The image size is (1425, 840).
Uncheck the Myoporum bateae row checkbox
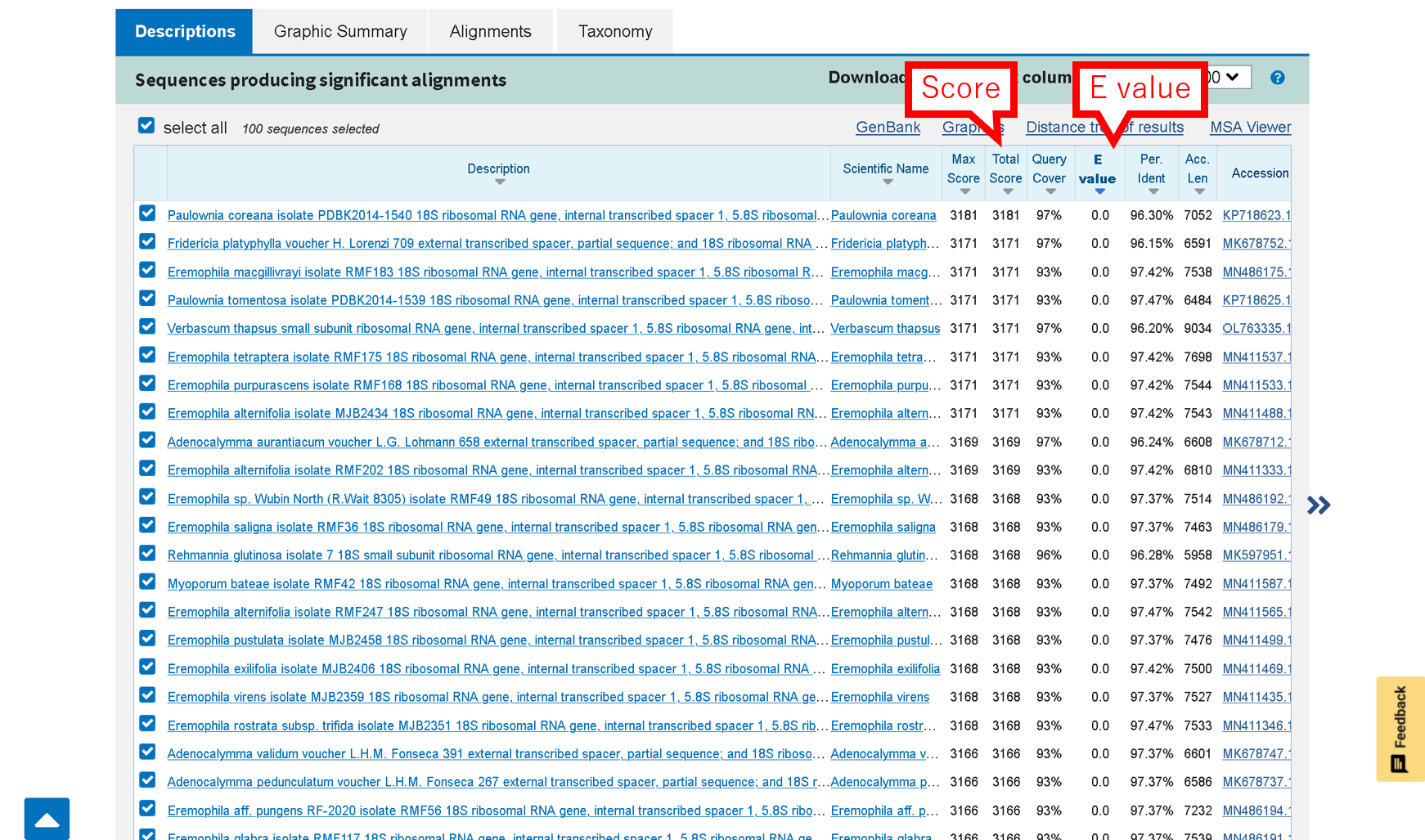pyautogui.click(x=147, y=582)
